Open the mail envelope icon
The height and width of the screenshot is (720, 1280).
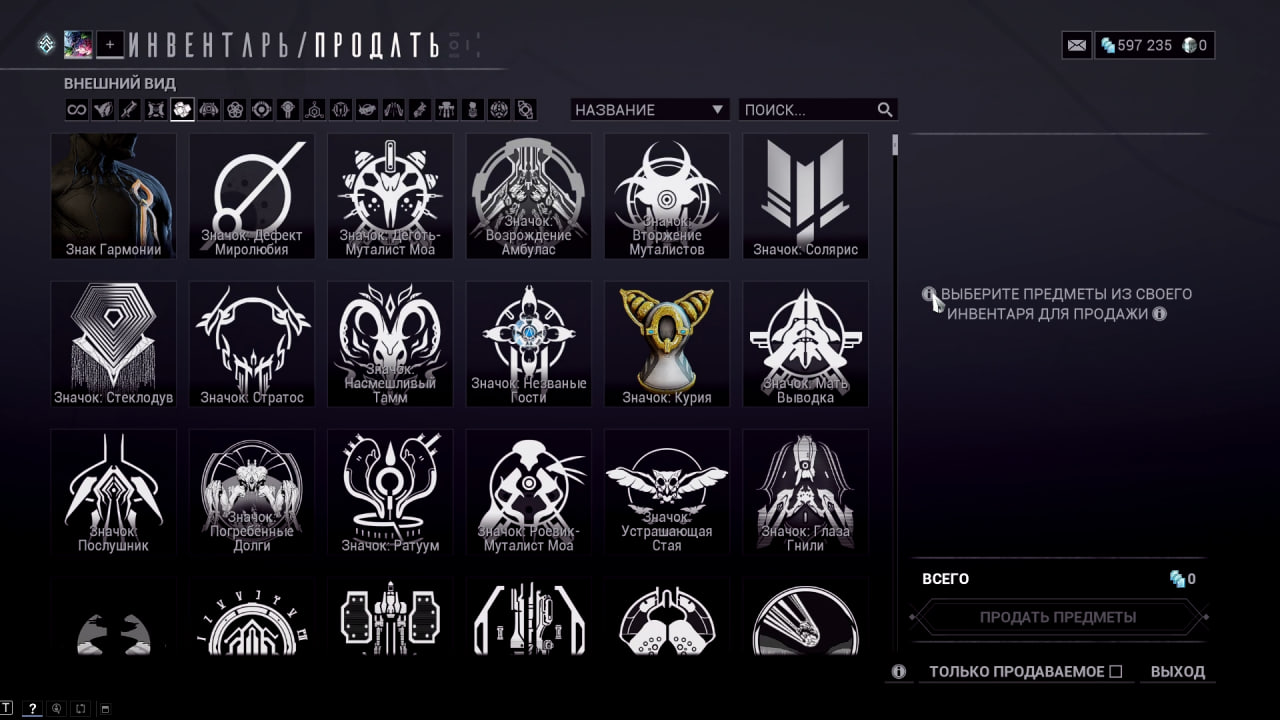1077,45
